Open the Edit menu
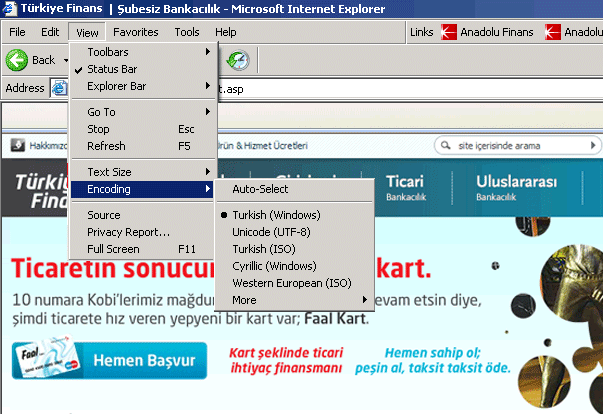603x414 pixels. (50, 32)
